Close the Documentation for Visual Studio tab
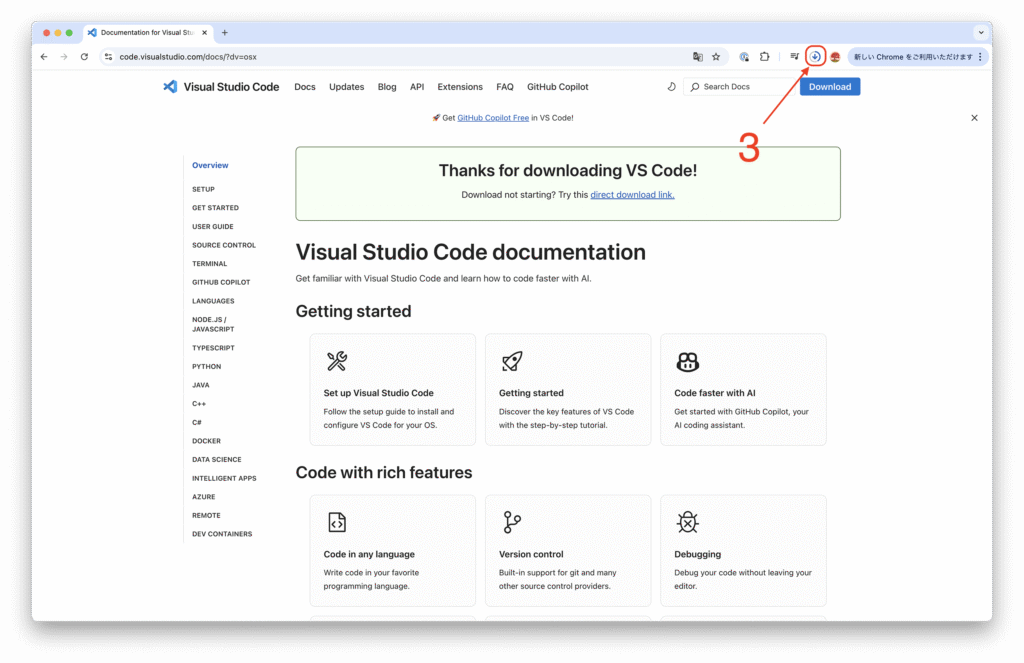The image size is (1024, 663). (x=204, y=32)
